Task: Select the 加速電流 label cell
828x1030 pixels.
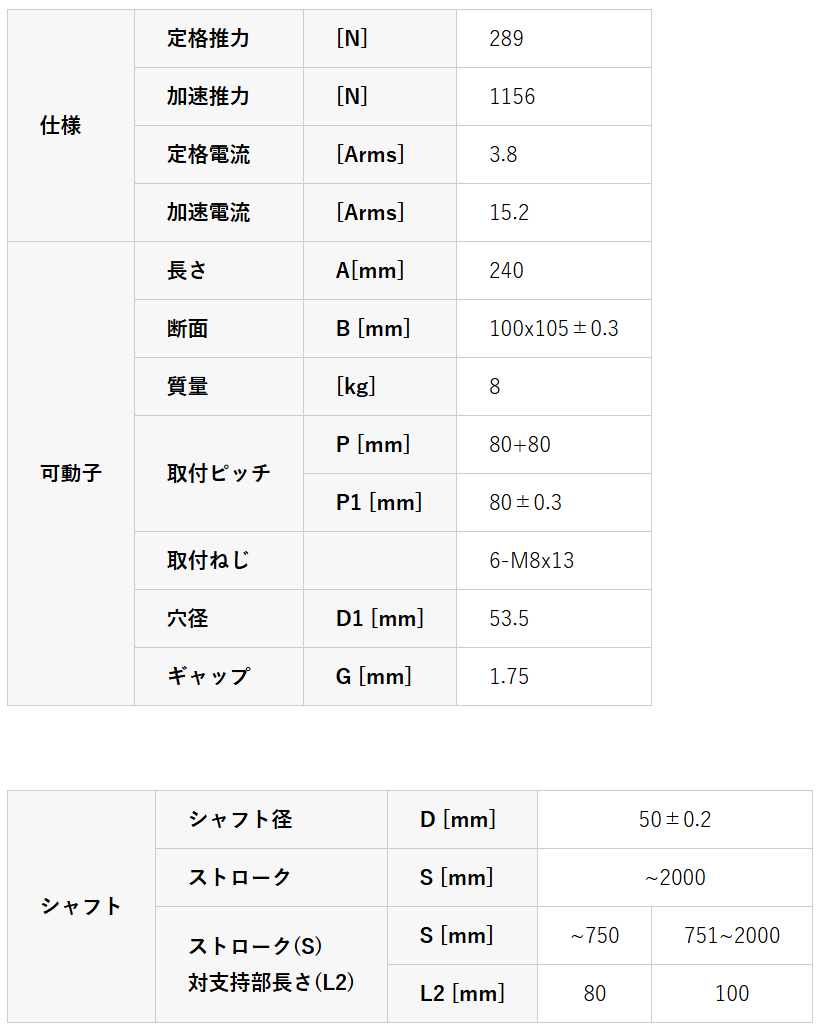Action: click(208, 213)
